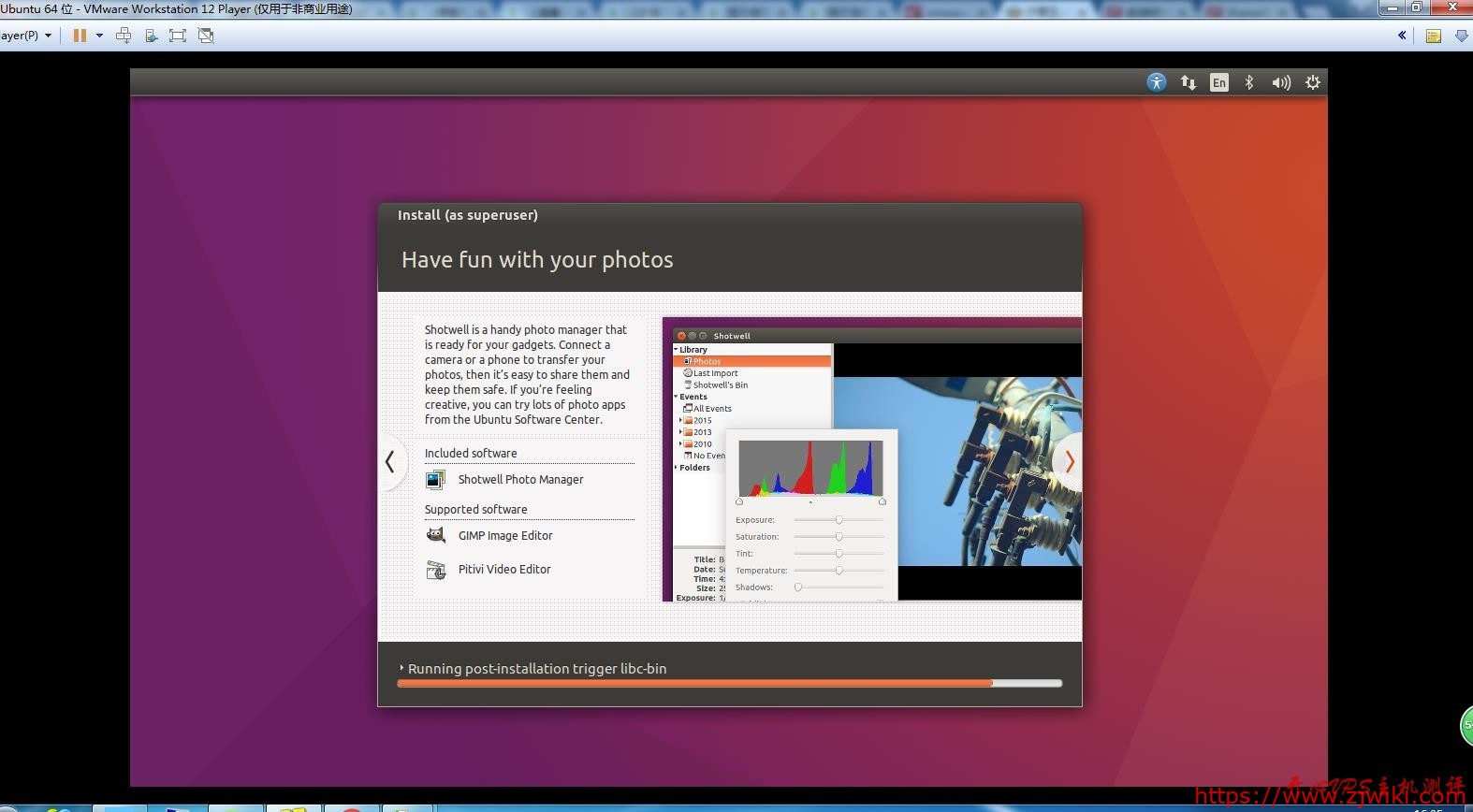The width and height of the screenshot is (1473, 812).
Task: Click the Unity mode toolbar icon
Action: click(206, 36)
